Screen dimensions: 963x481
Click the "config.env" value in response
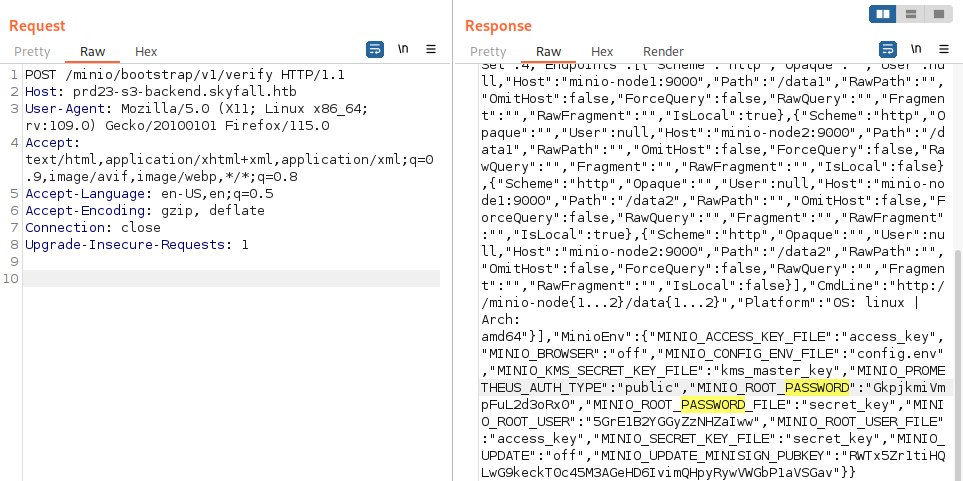tap(899, 354)
